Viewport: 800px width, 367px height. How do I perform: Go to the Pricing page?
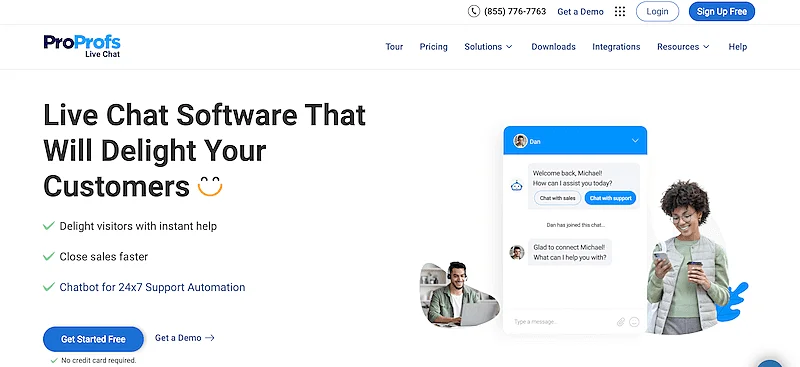[x=434, y=46]
